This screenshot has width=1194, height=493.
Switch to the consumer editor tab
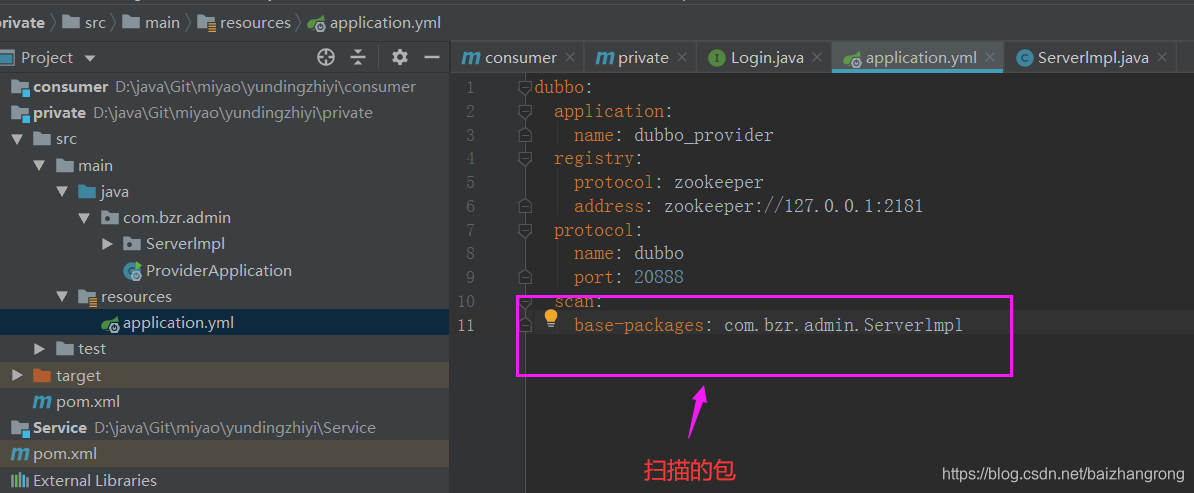point(520,57)
